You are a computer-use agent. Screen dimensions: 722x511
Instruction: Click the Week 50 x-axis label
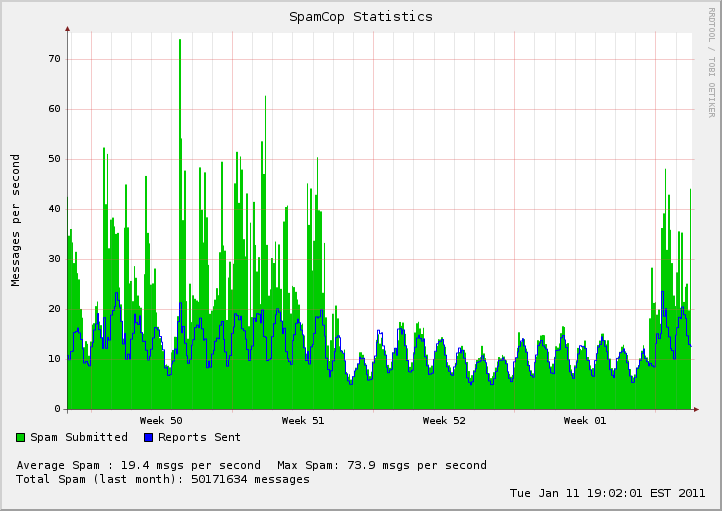[161, 421]
